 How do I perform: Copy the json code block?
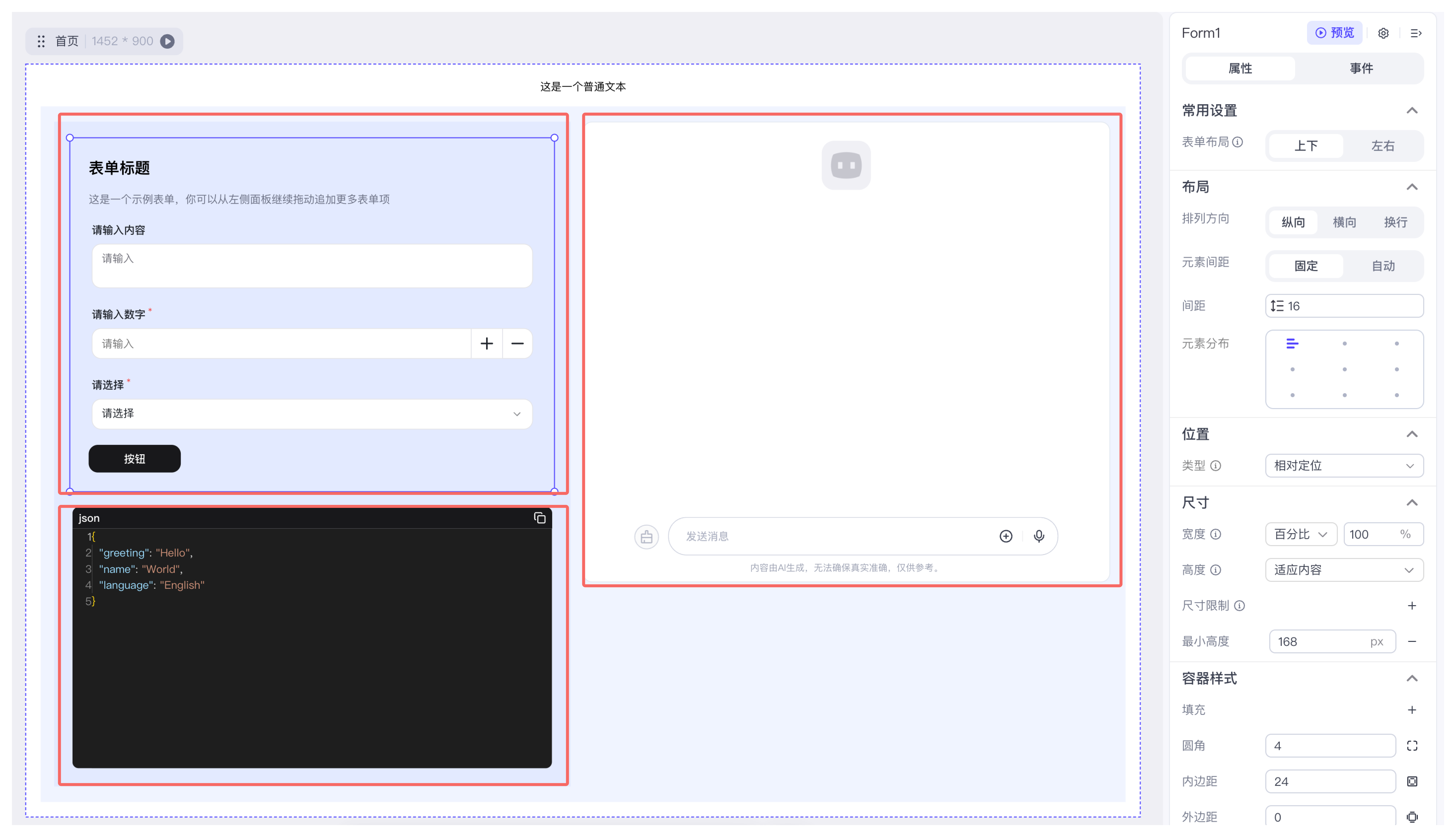coord(539,518)
